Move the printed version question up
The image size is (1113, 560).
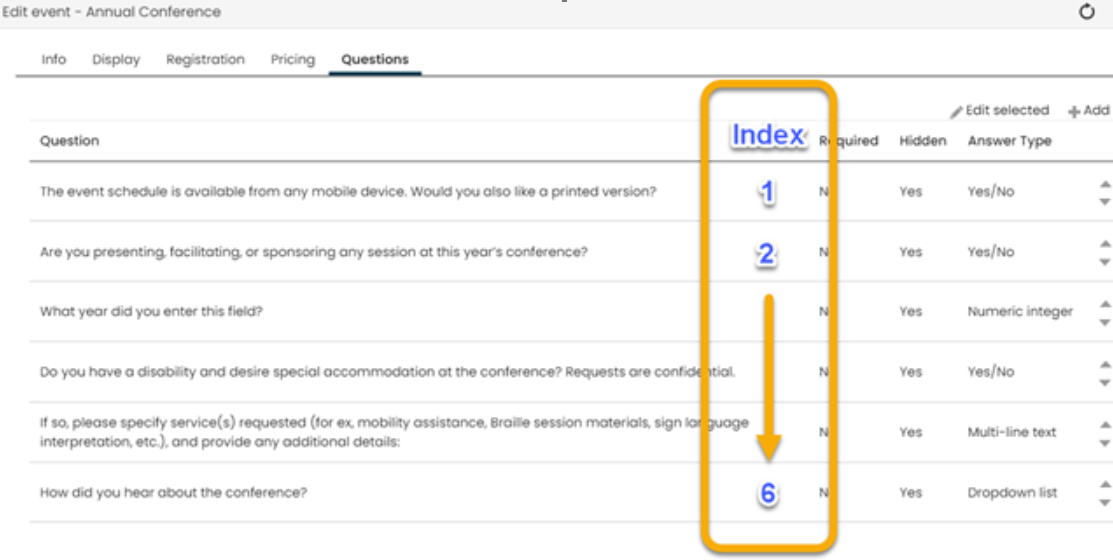coord(1104,184)
